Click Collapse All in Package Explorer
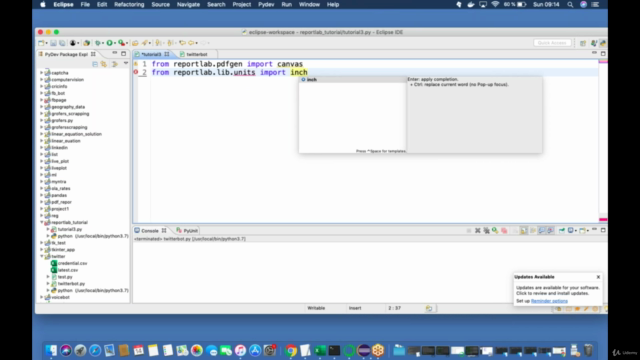Viewport: 640px width, 360px height. 95,64
